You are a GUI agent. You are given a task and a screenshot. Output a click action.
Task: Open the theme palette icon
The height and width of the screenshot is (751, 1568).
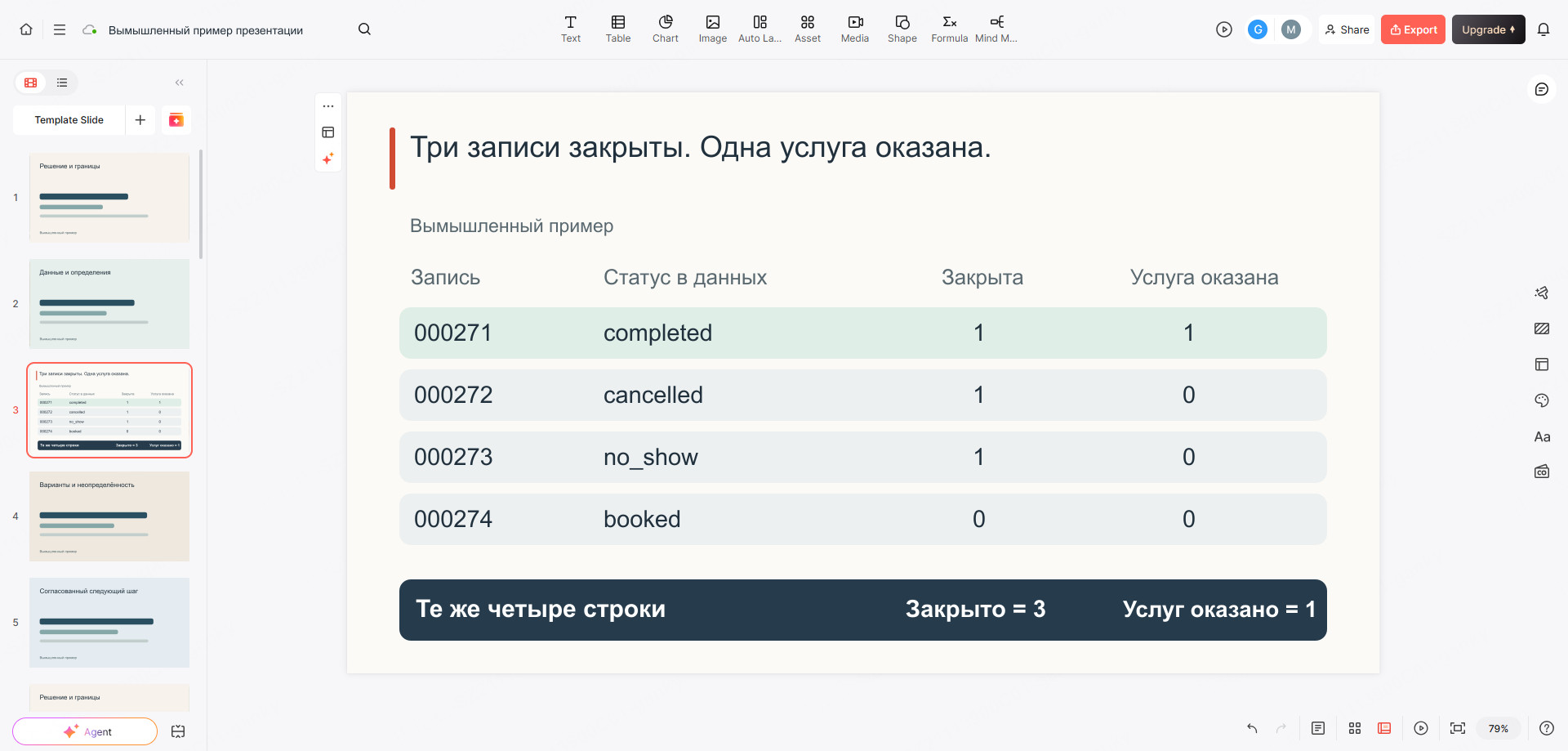pos(1542,400)
